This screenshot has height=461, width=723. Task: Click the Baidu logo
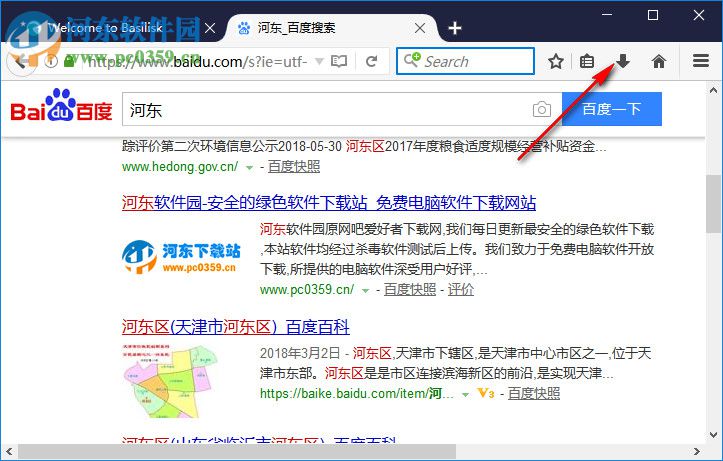61,106
